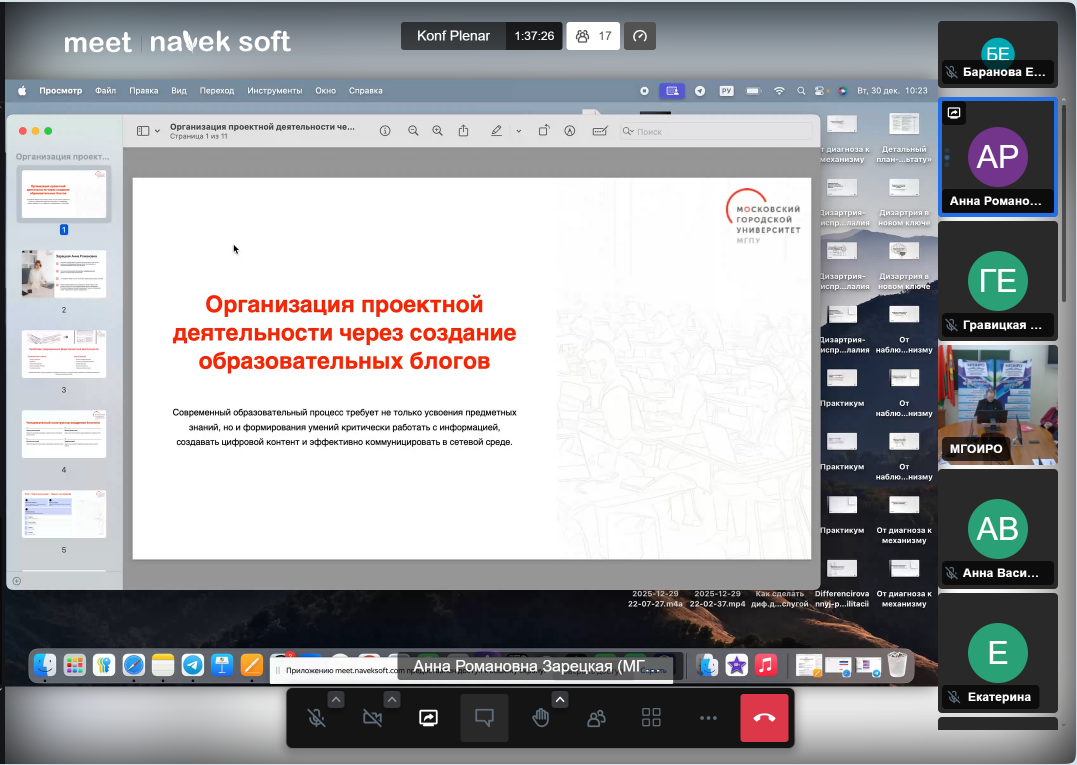This screenshot has width=1077, height=765.
Task: Expand the raise hand reactions arrow
Action: pos(561,699)
